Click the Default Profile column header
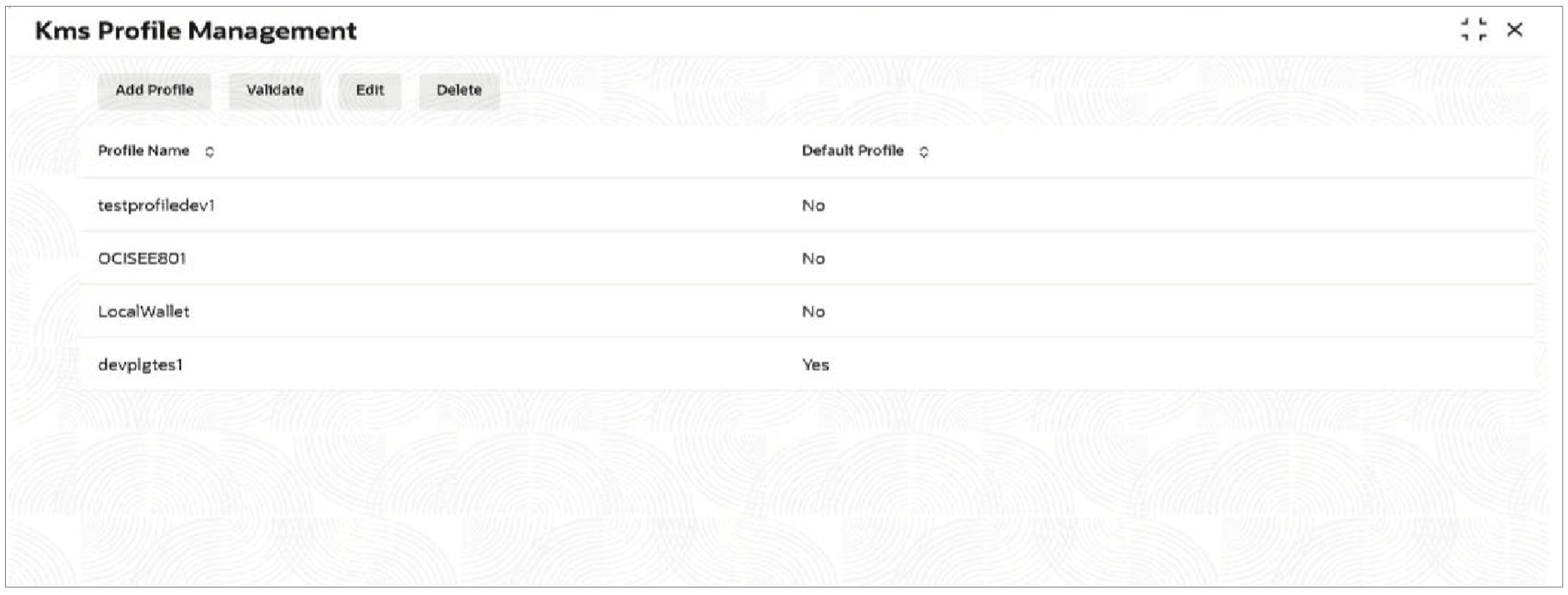The image size is (1568, 595). click(x=853, y=151)
